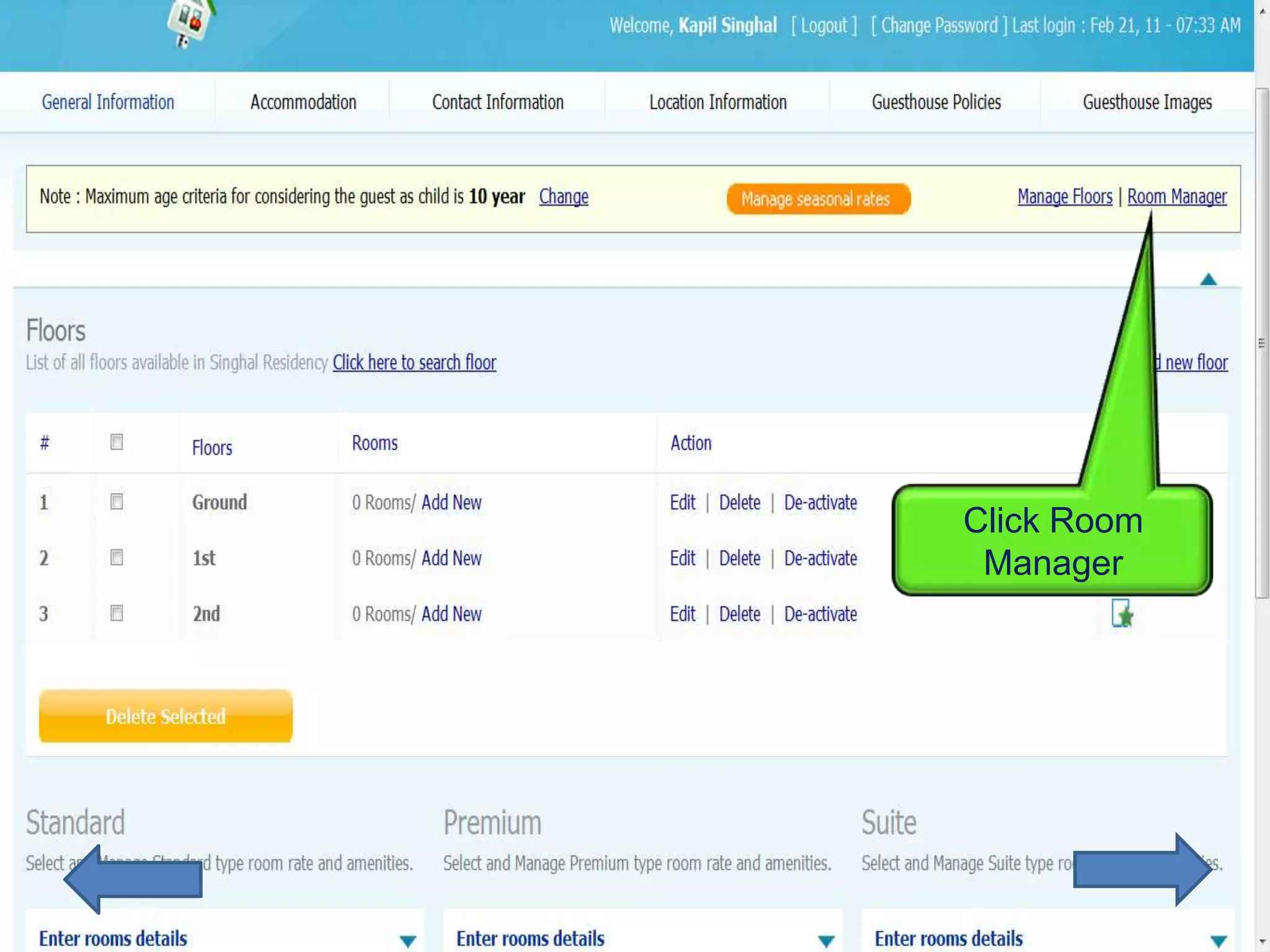Click the Logout link
Viewport: 1270px width, 952px height.
click(x=824, y=25)
